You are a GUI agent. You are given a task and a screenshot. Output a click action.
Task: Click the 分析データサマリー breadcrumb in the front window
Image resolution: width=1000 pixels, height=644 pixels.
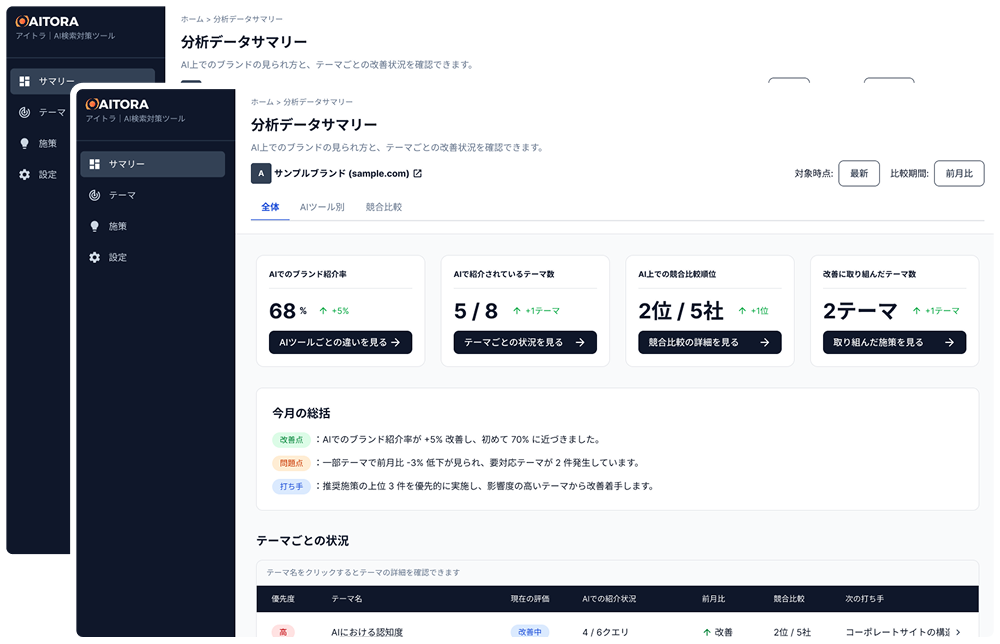coord(318,102)
